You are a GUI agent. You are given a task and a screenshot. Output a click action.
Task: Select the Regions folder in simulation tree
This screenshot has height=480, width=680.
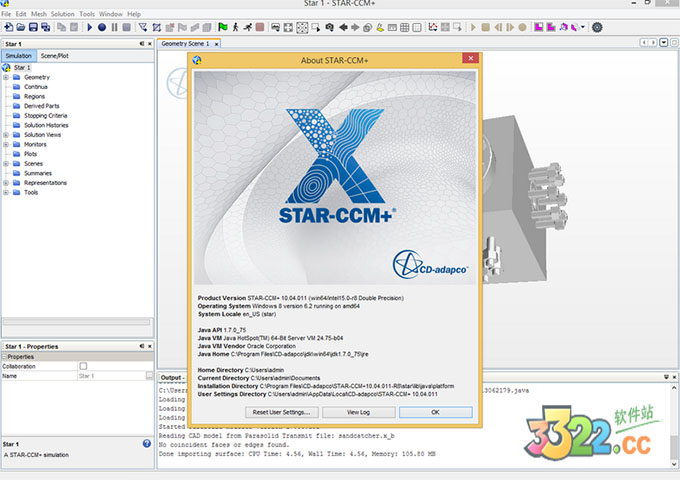coord(35,96)
